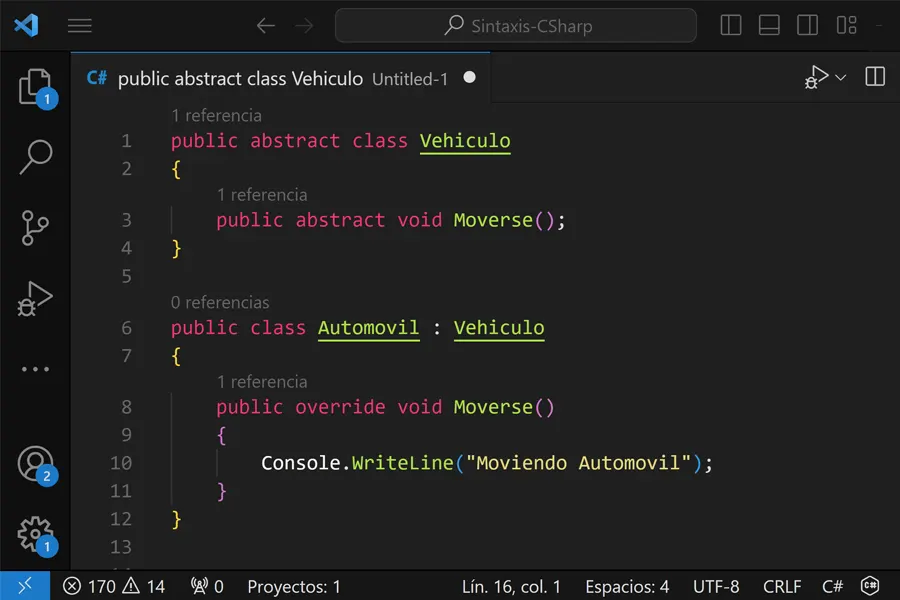Click the Sintaxis-CSharp command center search box
Screen dimensions: 900x600
pos(516,25)
